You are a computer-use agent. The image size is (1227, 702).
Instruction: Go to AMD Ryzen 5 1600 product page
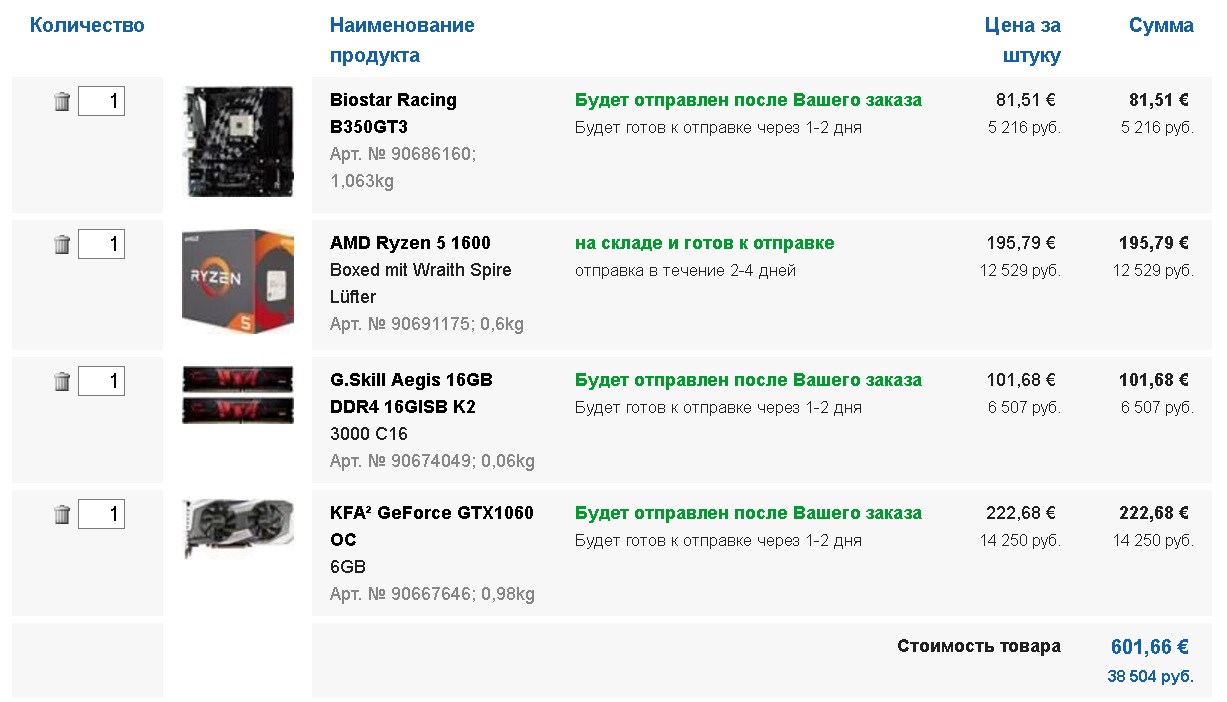tap(410, 243)
